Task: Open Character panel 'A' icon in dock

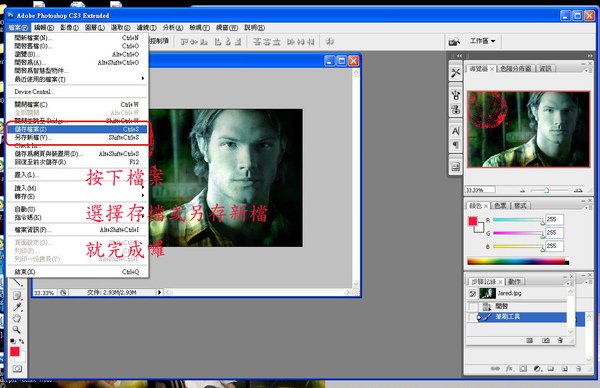Action: 455,131
